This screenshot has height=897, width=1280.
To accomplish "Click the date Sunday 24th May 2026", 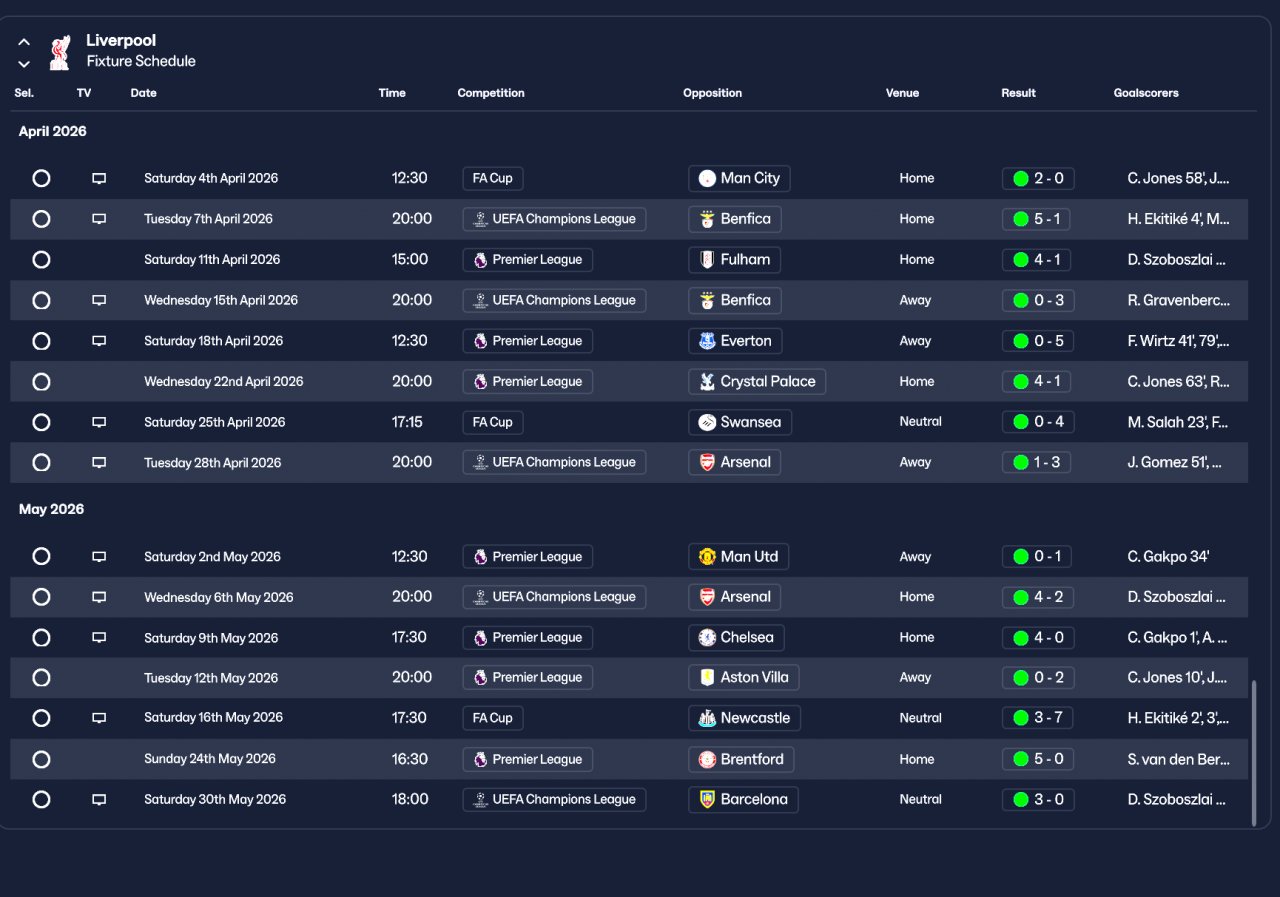I will pos(210,759).
